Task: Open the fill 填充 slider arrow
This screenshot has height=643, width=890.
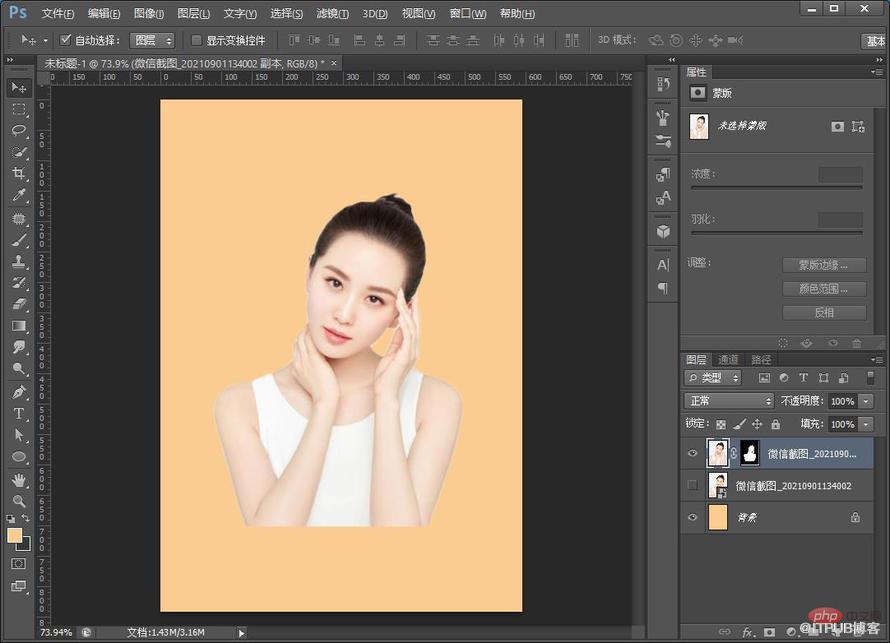Action: 866,424
